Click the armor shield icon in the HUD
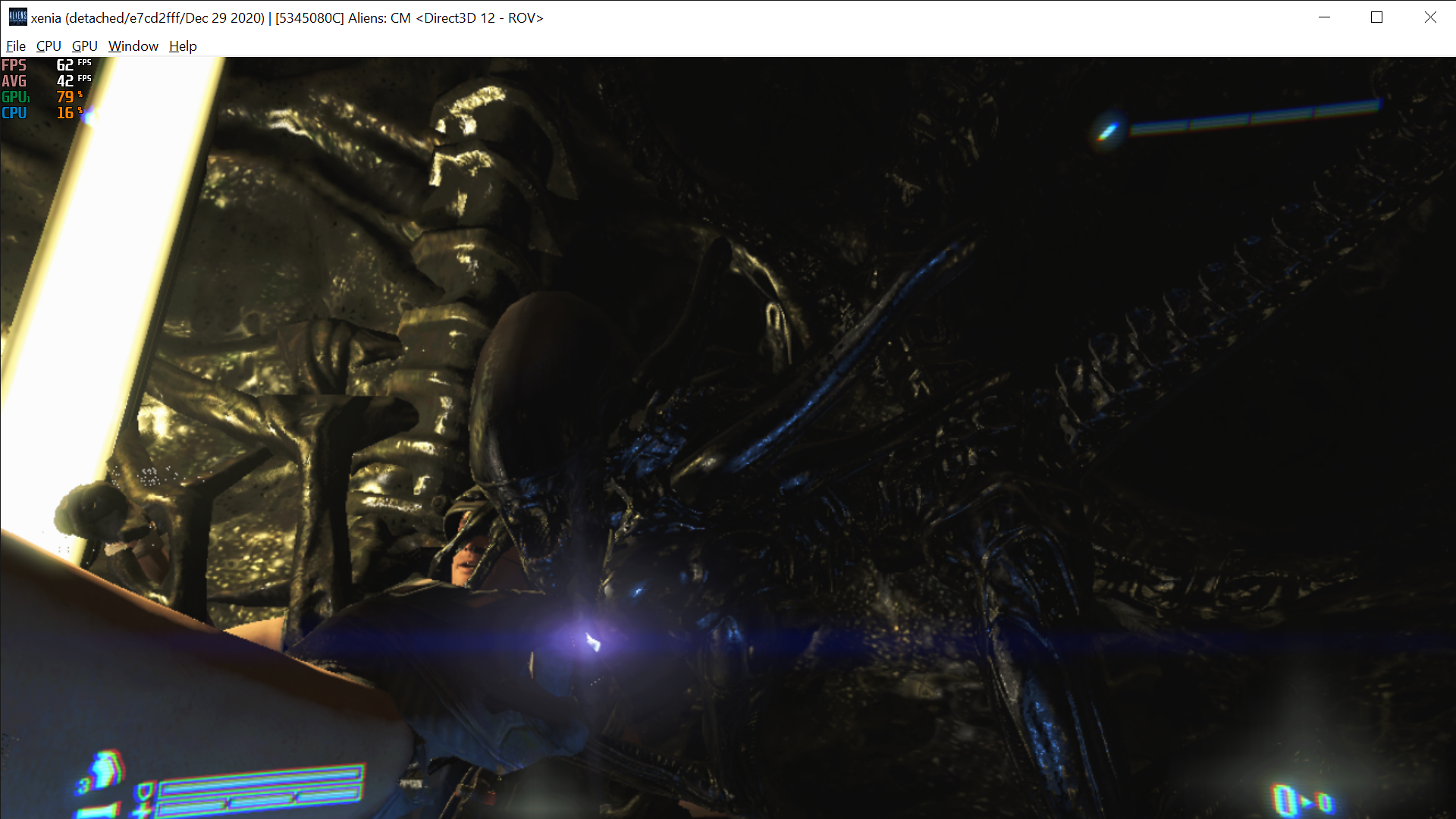Image resolution: width=1456 pixels, height=819 pixels. (x=146, y=791)
